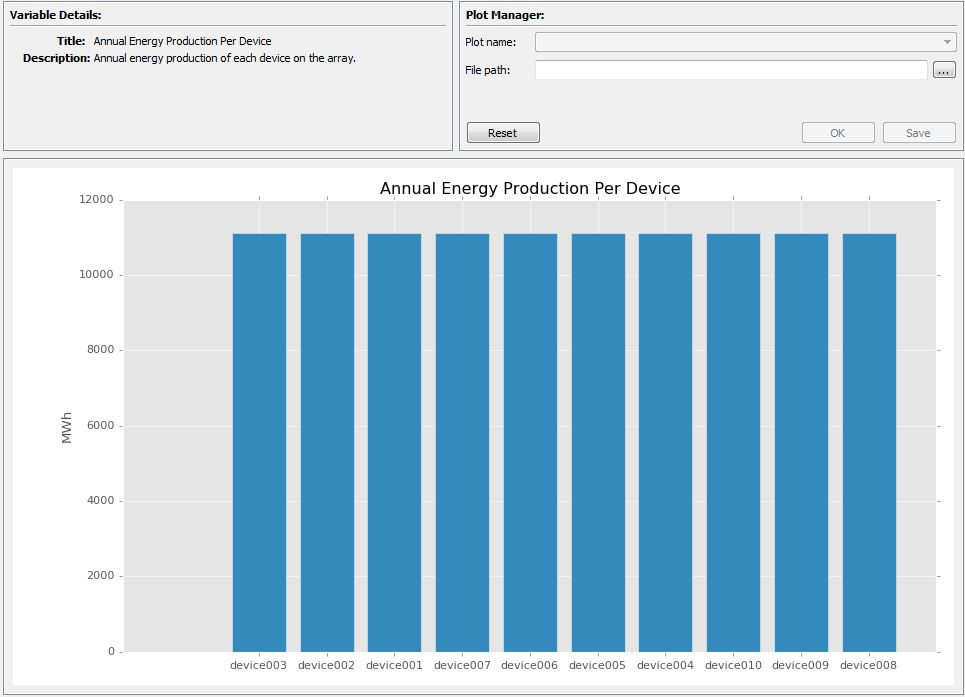Click the File path text field
The width and height of the screenshot is (965, 697).
coord(731,70)
